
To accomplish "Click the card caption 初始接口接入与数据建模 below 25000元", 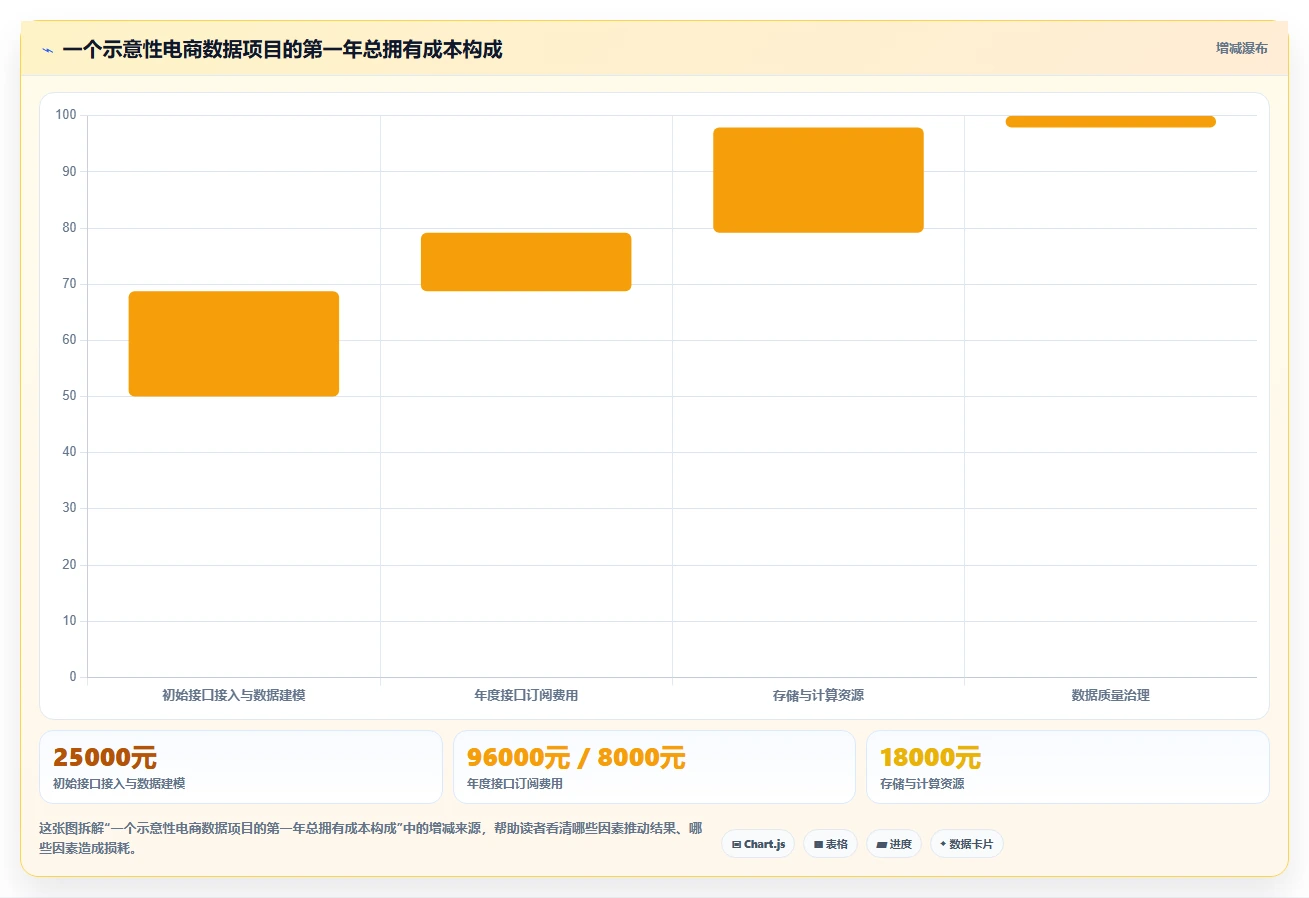I will pyautogui.click(x=119, y=784).
